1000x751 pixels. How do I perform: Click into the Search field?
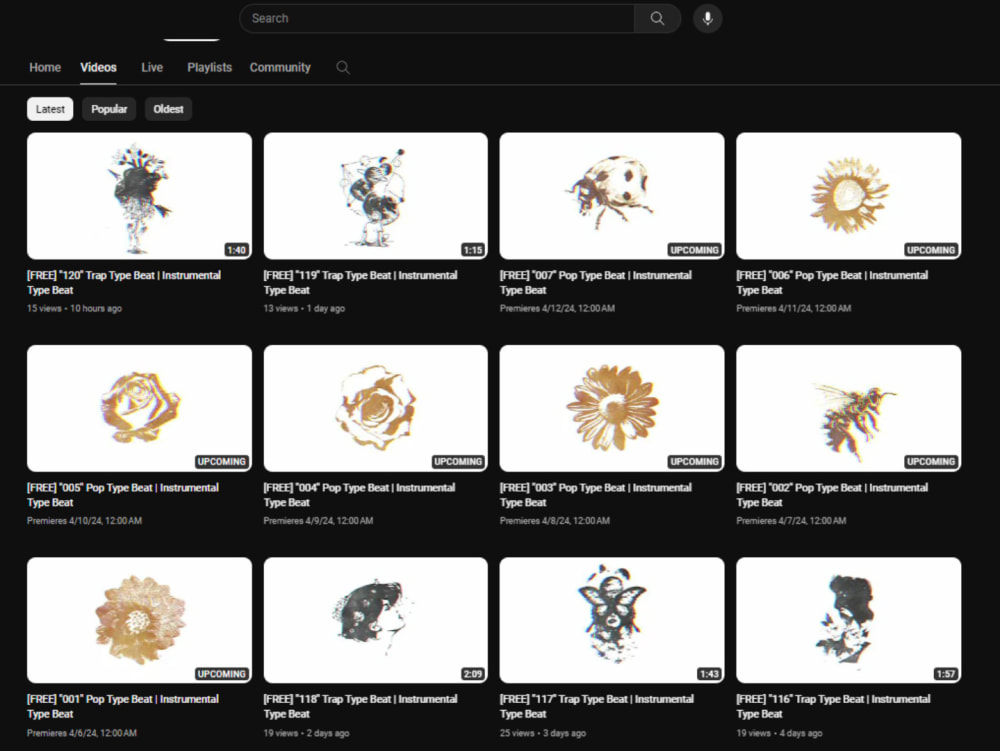point(437,18)
